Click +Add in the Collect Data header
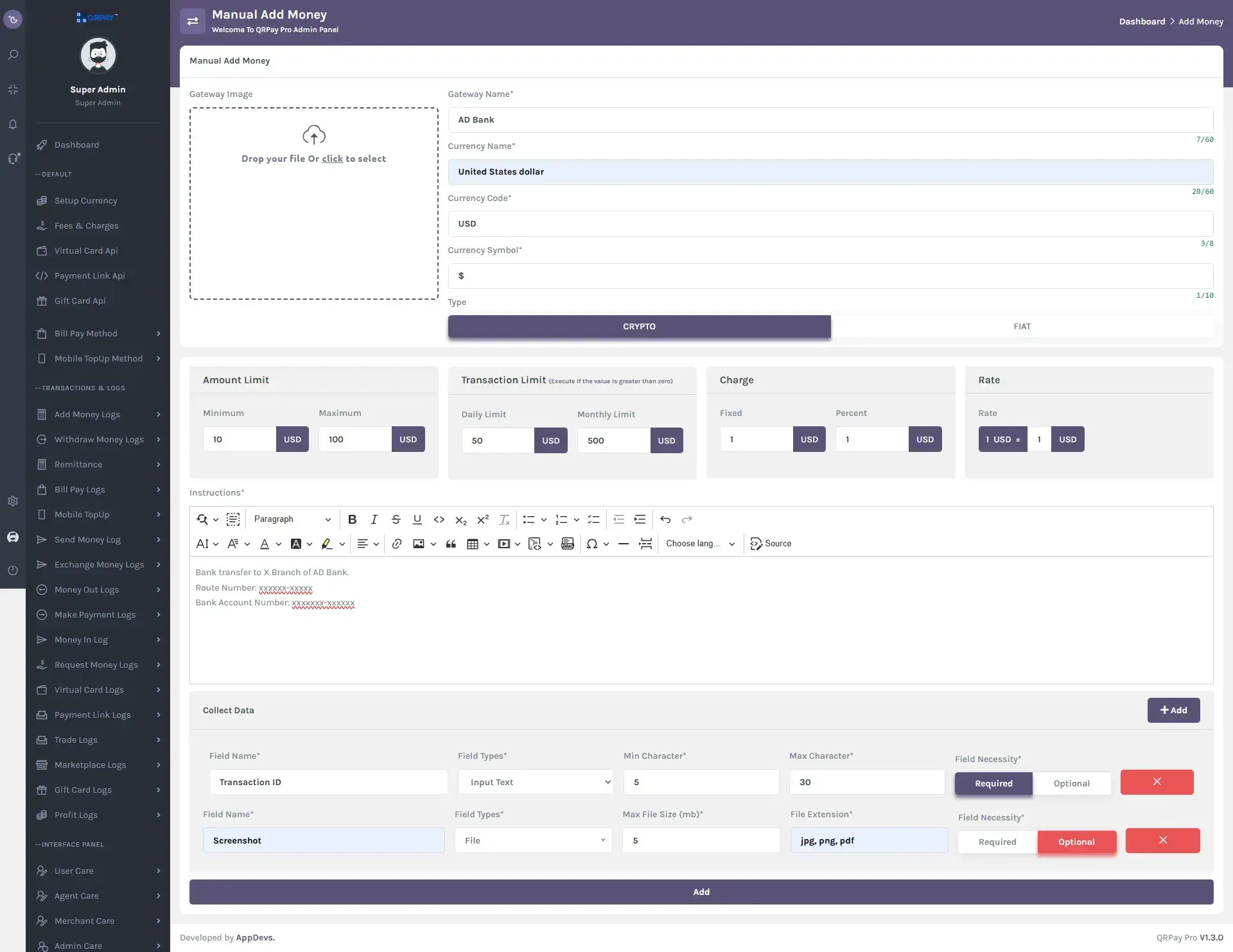This screenshot has height=952, width=1233. pyautogui.click(x=1173, y=710)
